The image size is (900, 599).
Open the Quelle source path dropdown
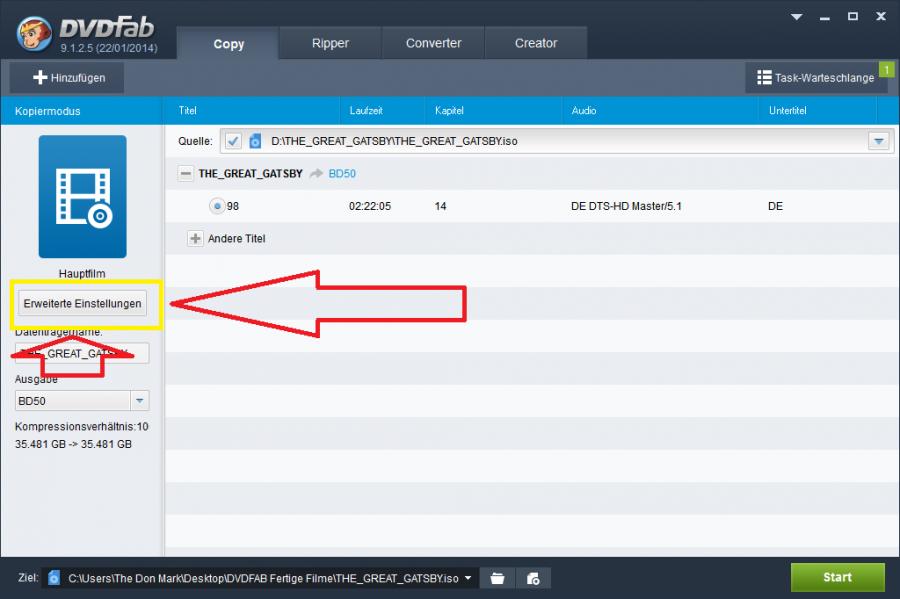point(879,141)
